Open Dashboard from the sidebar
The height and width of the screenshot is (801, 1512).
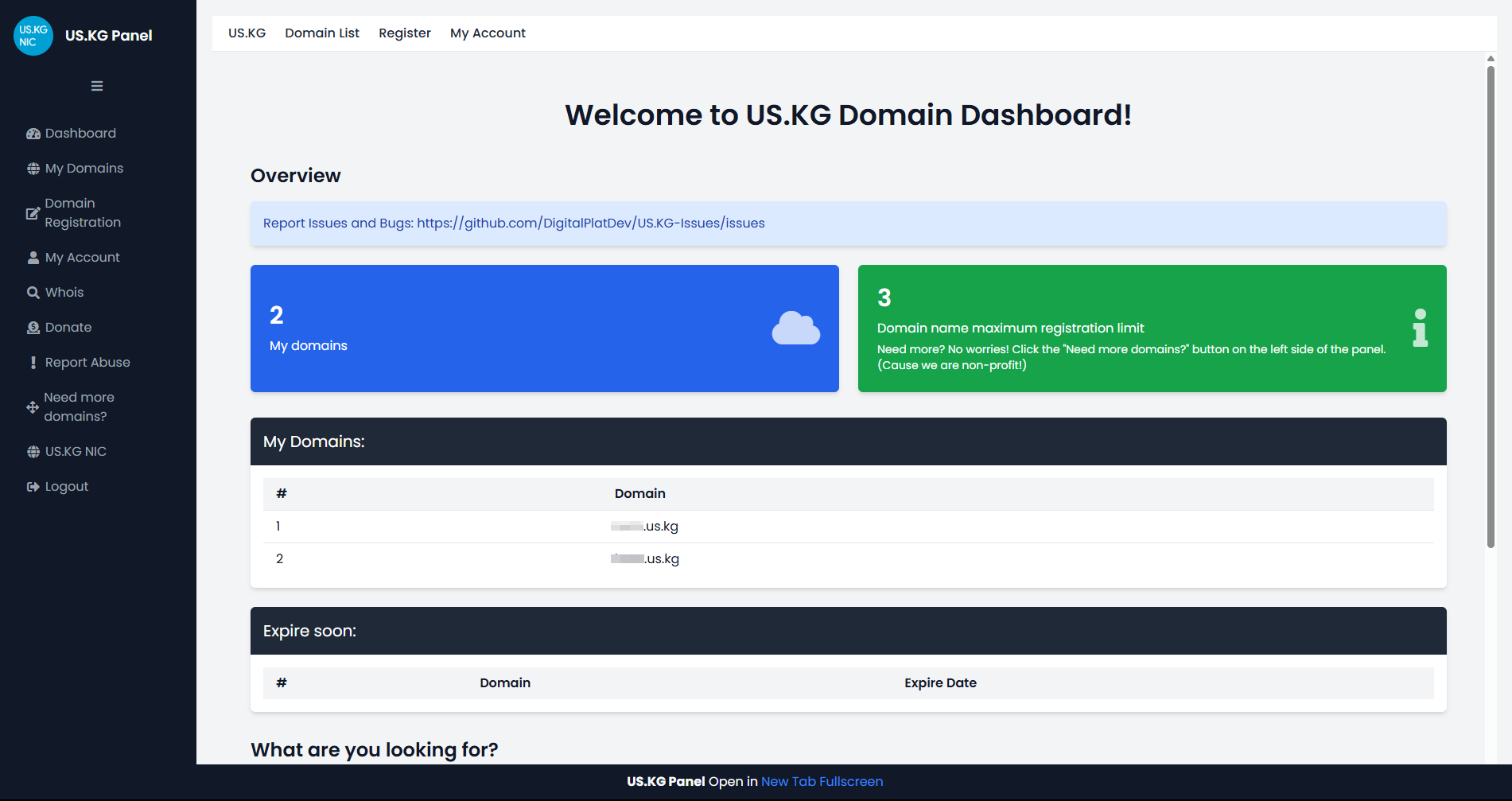pos(80,134)
